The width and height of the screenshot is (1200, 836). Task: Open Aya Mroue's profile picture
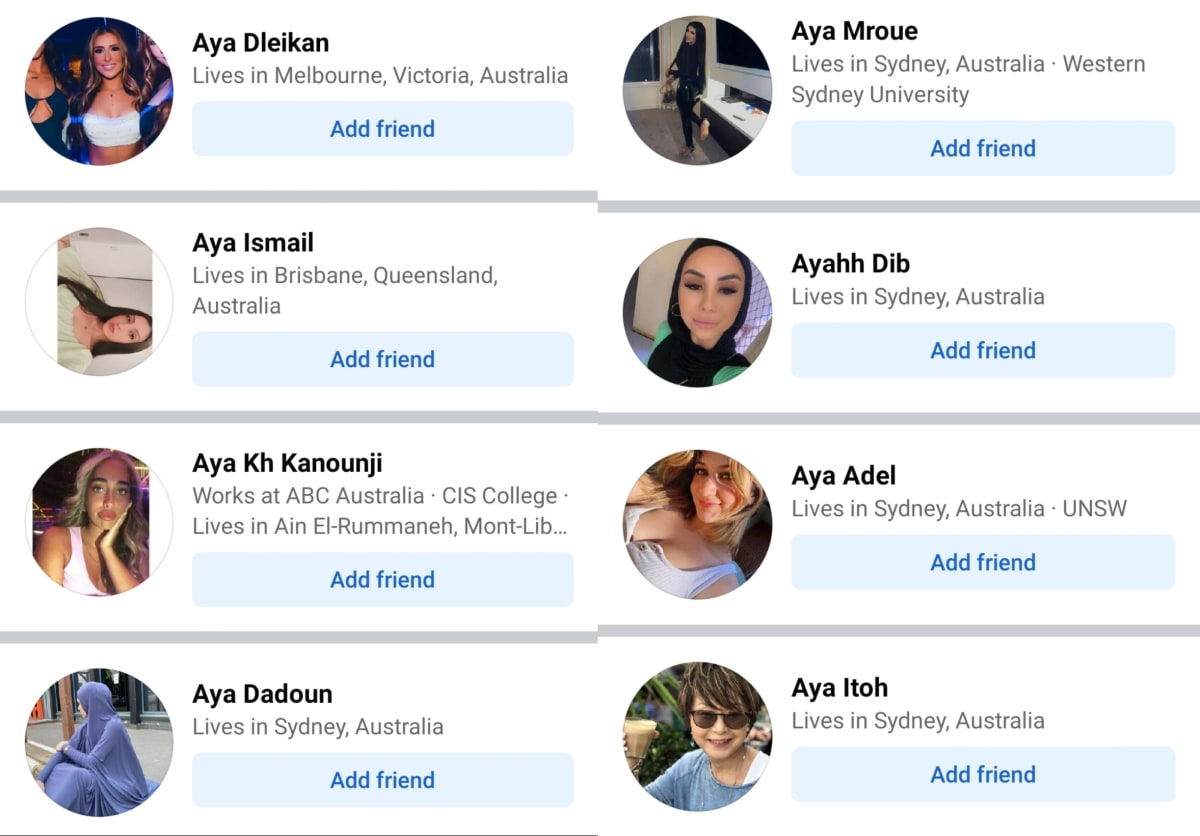click(697, 90)
